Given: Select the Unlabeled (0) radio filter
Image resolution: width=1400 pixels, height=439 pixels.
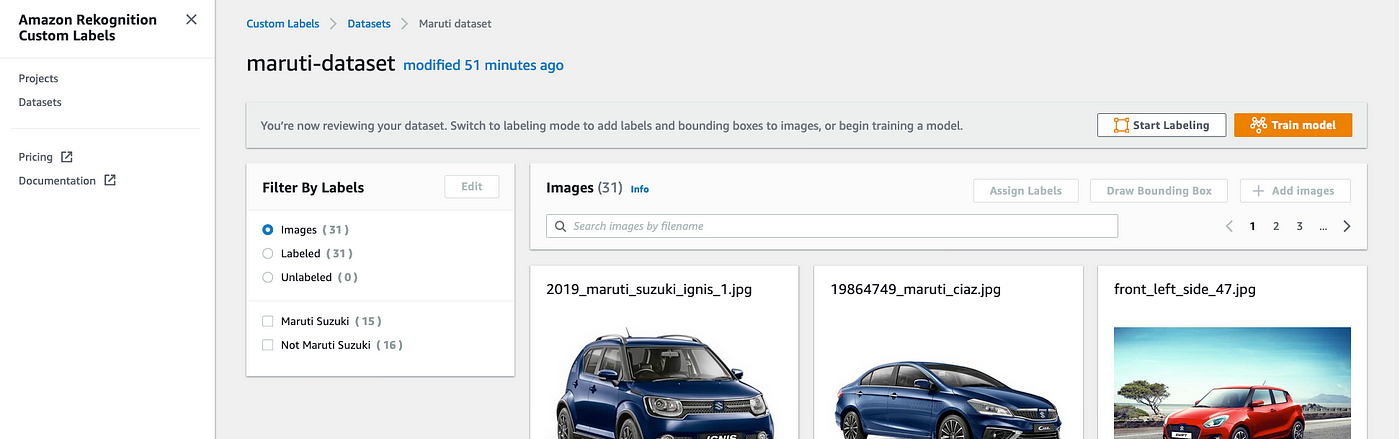Looking at the screenshot, I should click(x=267, y=277).
